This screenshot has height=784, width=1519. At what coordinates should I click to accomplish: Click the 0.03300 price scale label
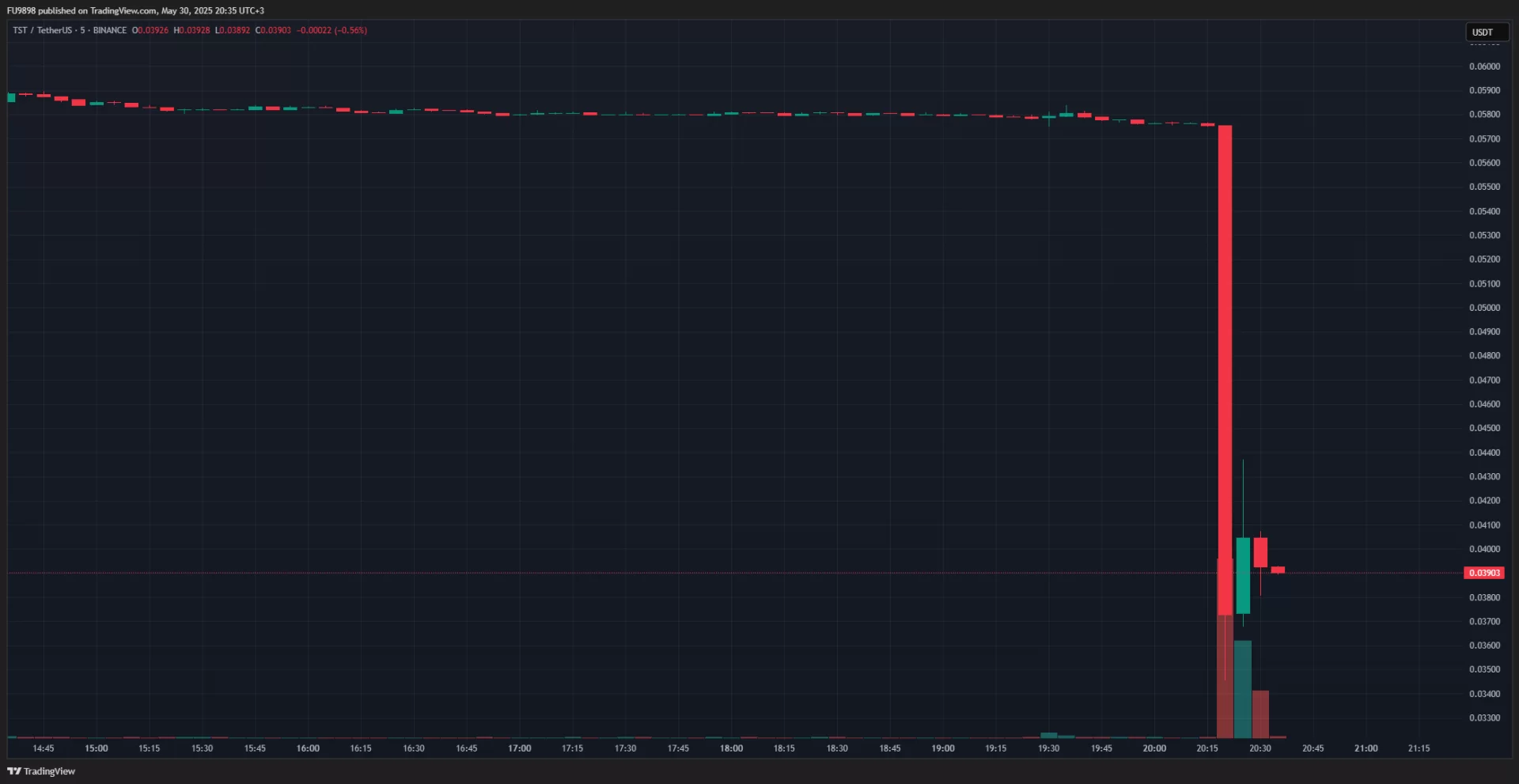click(x=1484, y=718)
